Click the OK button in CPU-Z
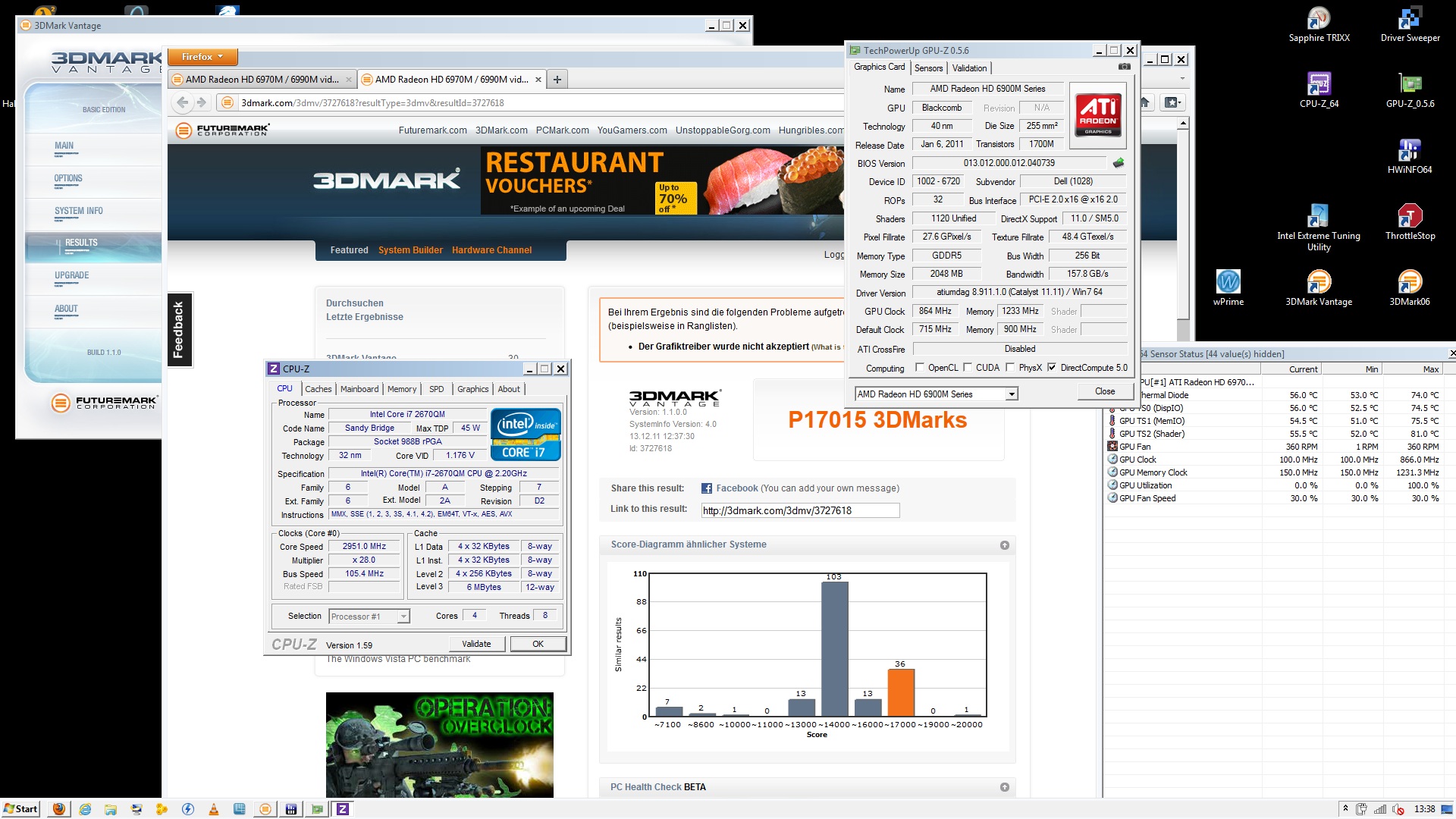This screenshot has height=819, width=1456. pos(538,644)
